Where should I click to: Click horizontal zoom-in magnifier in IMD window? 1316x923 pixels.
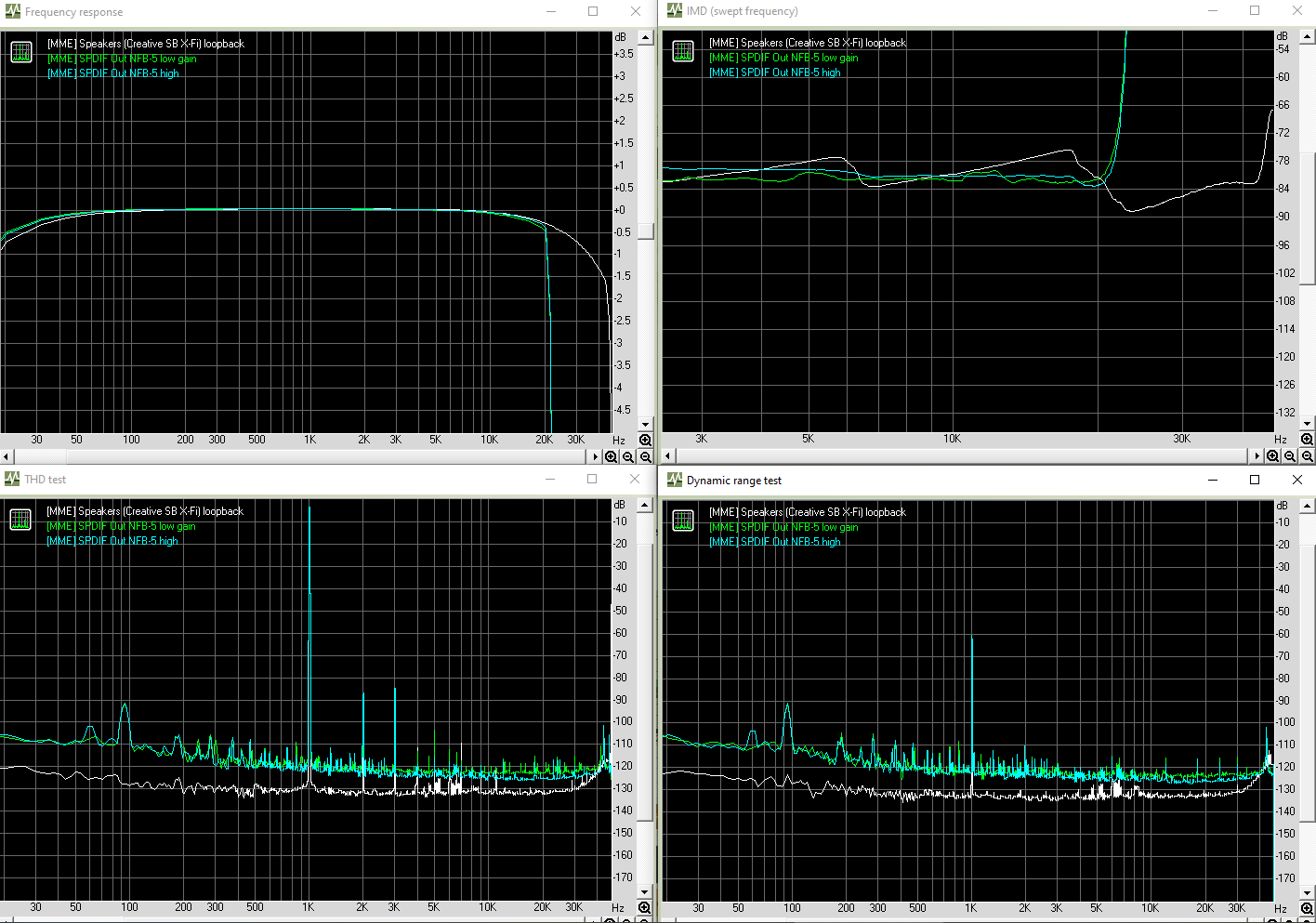pyautogui.click(x=1272, y=455)
